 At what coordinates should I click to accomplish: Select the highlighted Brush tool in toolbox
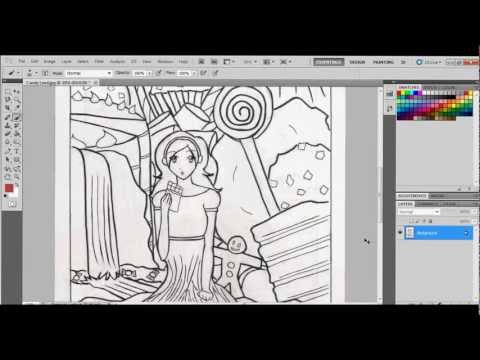tap(16, 117)
